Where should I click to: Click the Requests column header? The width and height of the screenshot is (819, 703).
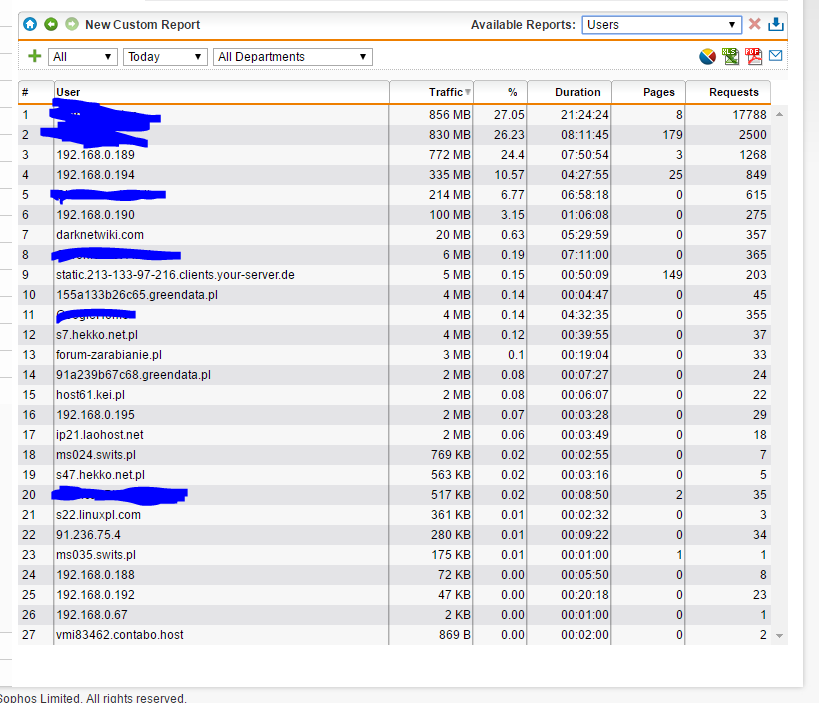click(x=733, y=92)
